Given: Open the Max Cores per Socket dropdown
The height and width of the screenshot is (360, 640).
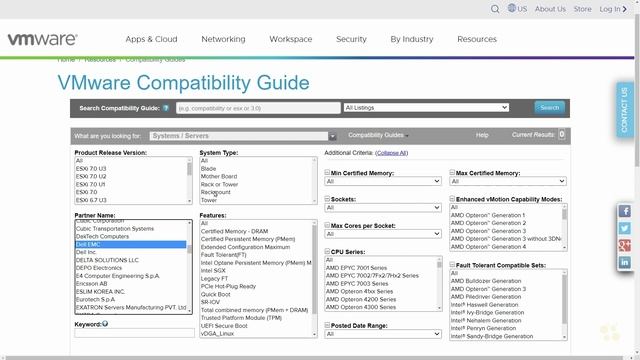Looking at the screenshot, I should [x=383, y=234].
